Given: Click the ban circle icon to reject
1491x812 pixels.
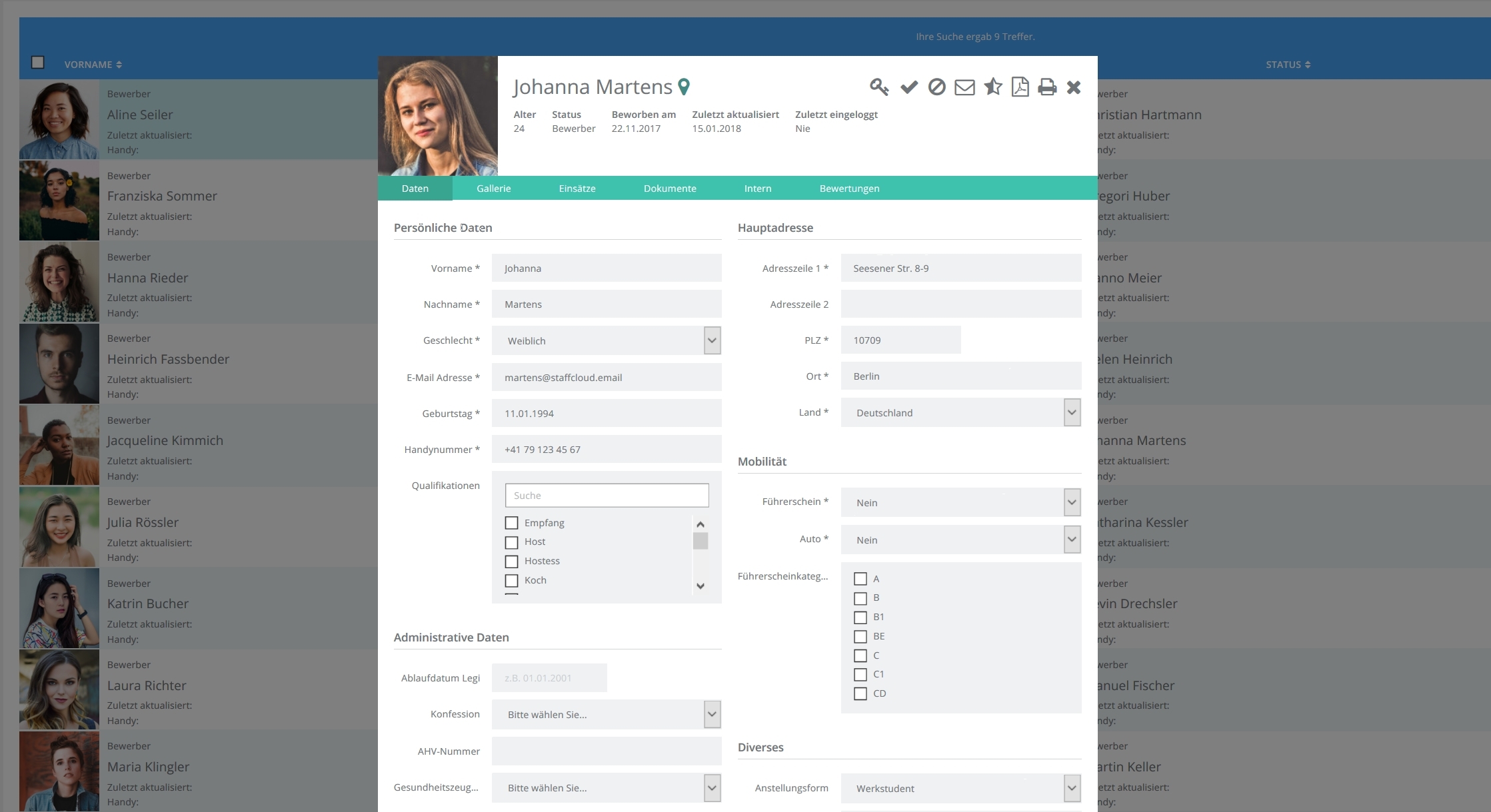Looking at the screenshot, I should (936, 87).
